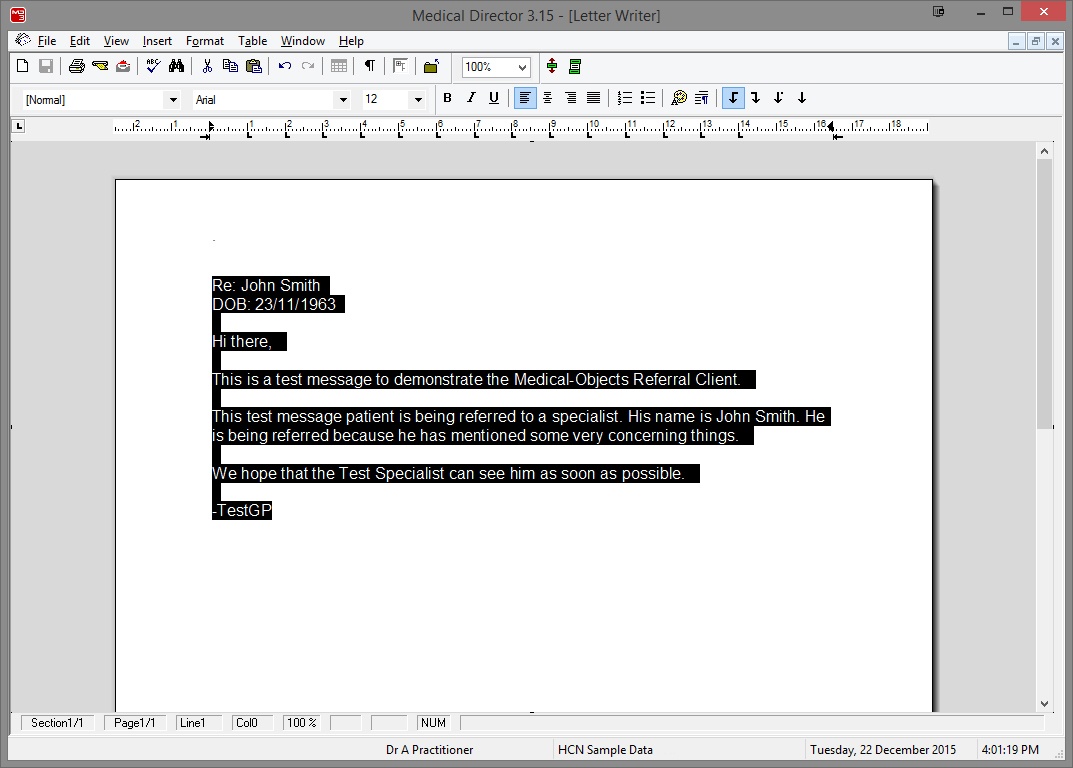Screen dimensions: 1073x768
Task: Undo the last action
Action: pyautogui.click(x=285, y=66)
